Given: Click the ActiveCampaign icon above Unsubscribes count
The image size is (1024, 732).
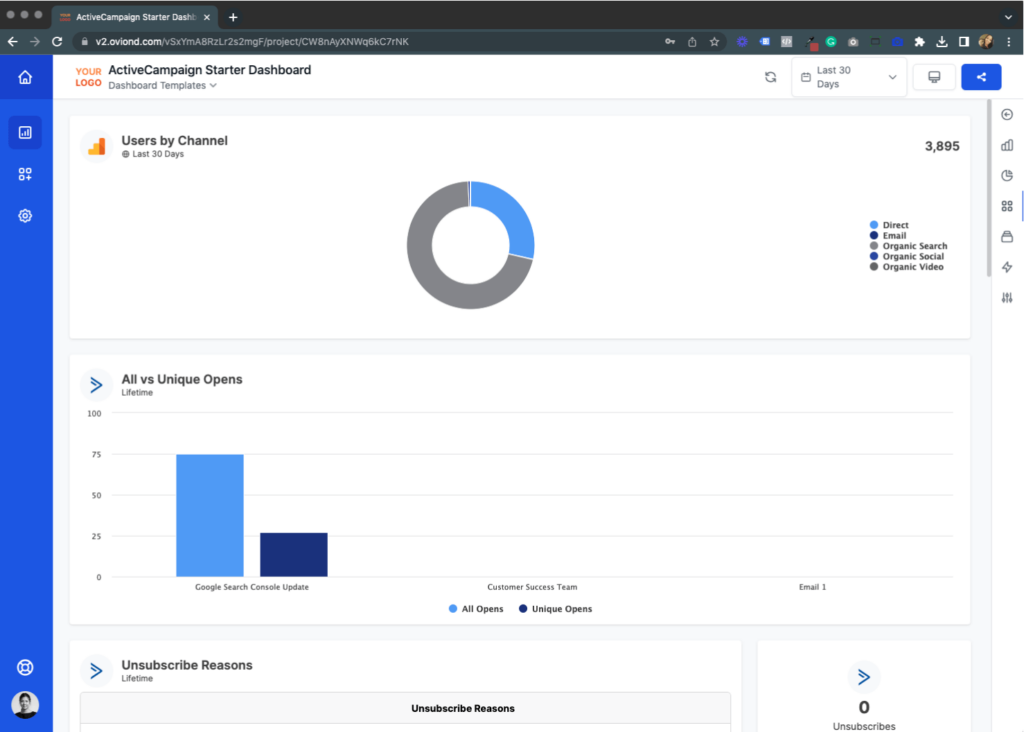Looking at the screenshot, I should pos(863,677).
